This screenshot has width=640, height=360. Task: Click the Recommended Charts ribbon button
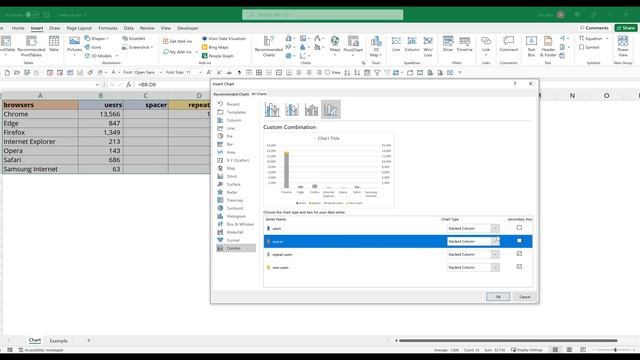pos(269,46)
